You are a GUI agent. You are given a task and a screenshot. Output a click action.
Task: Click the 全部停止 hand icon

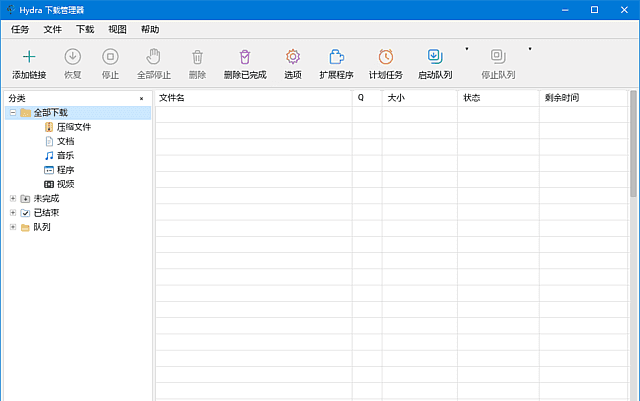(153, 57)
